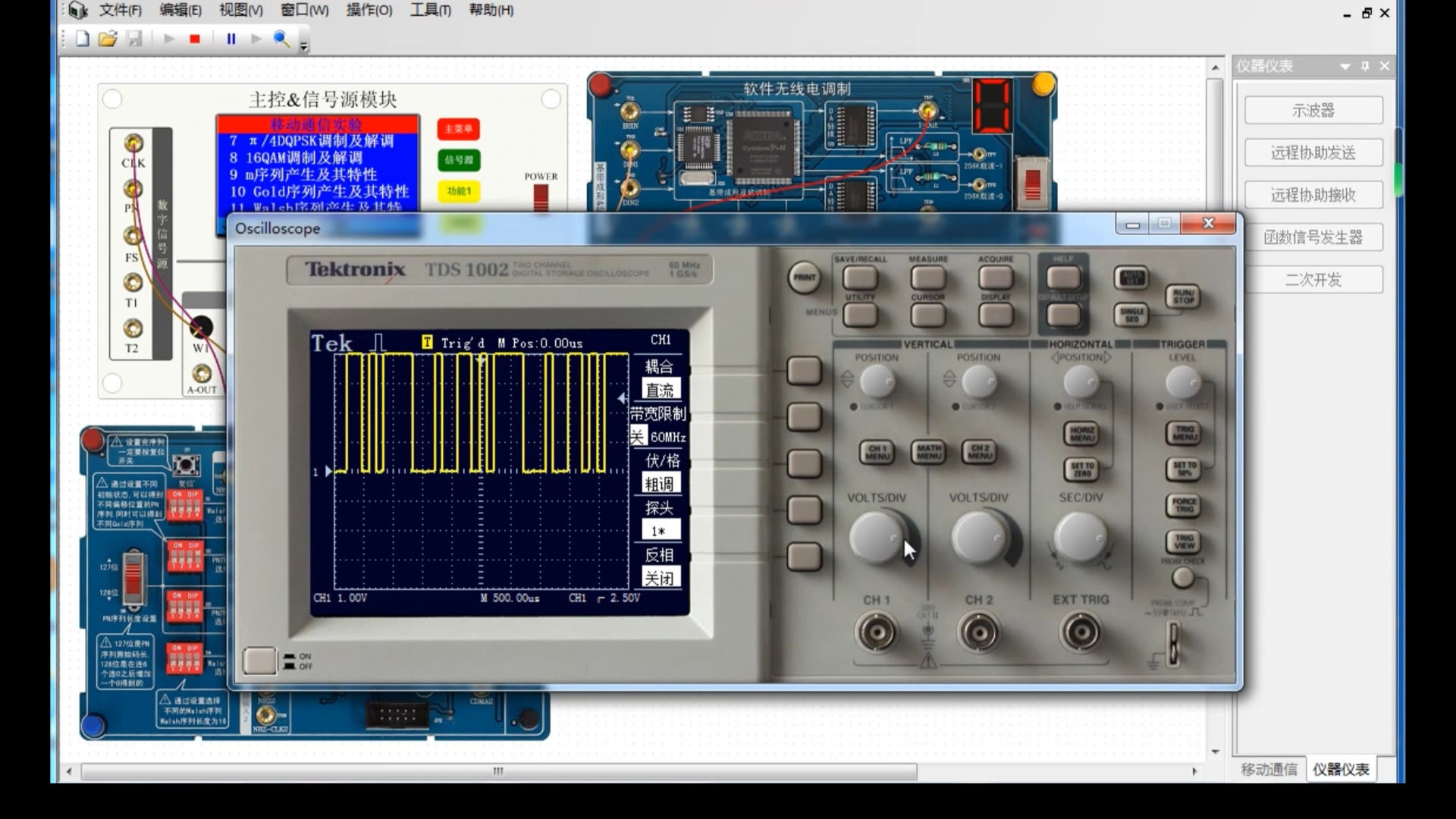
Task: Pin the 仪器仪表 panel with the pushpin
Action: tap(1365, 67)
